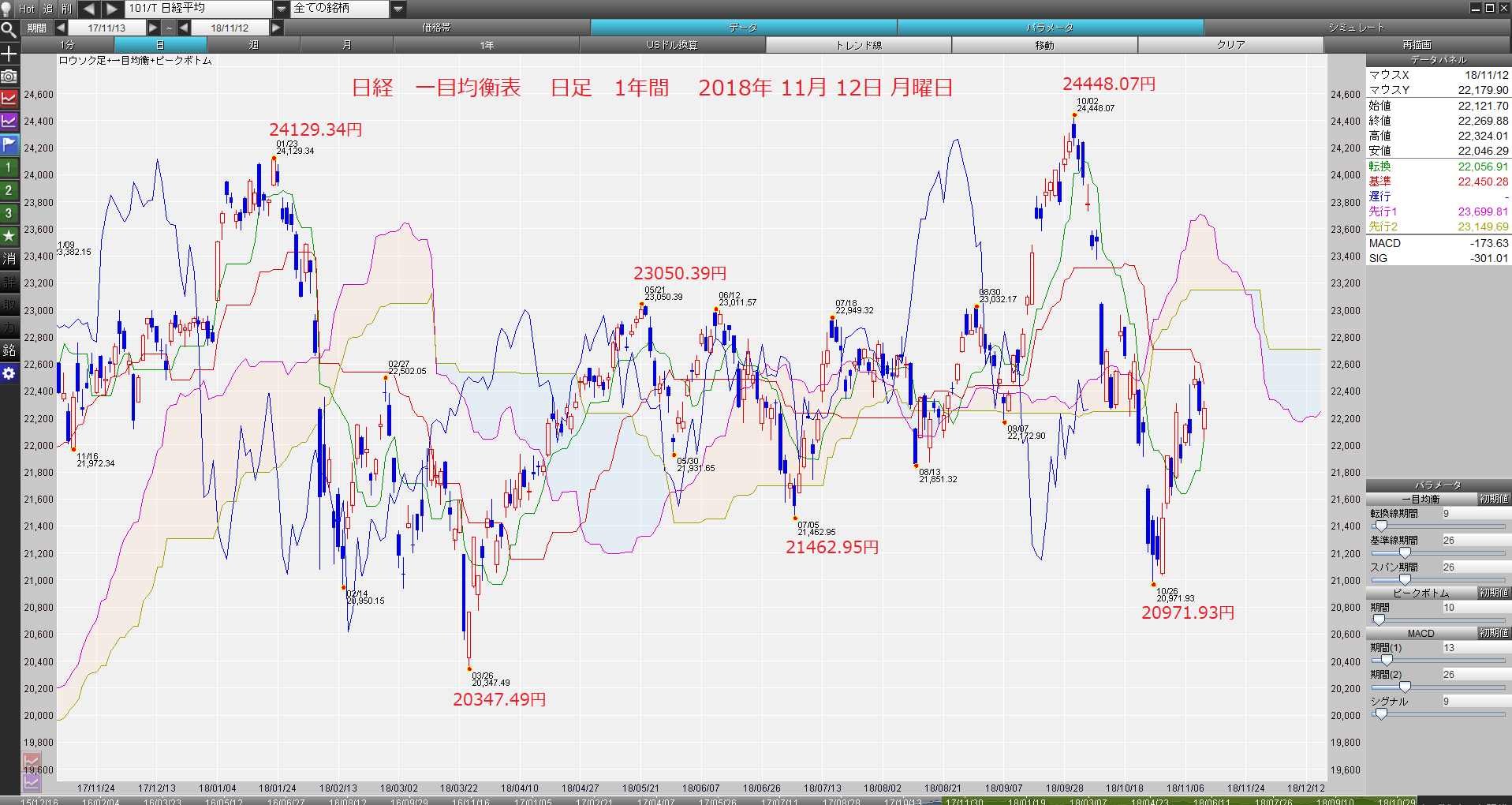1512x805 pixels.
Task: Click the 追 add button
Action: pos(47,9)
